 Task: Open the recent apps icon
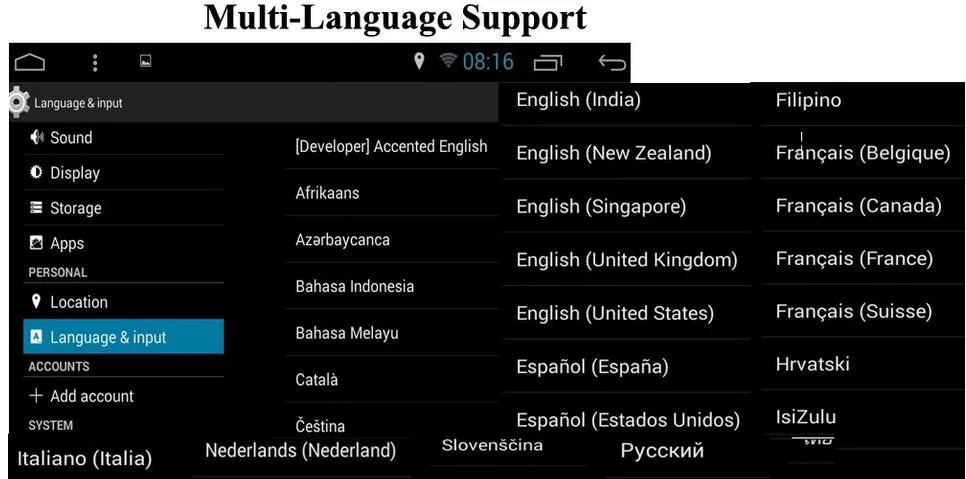pyautogui.click(x=548, y=62)
